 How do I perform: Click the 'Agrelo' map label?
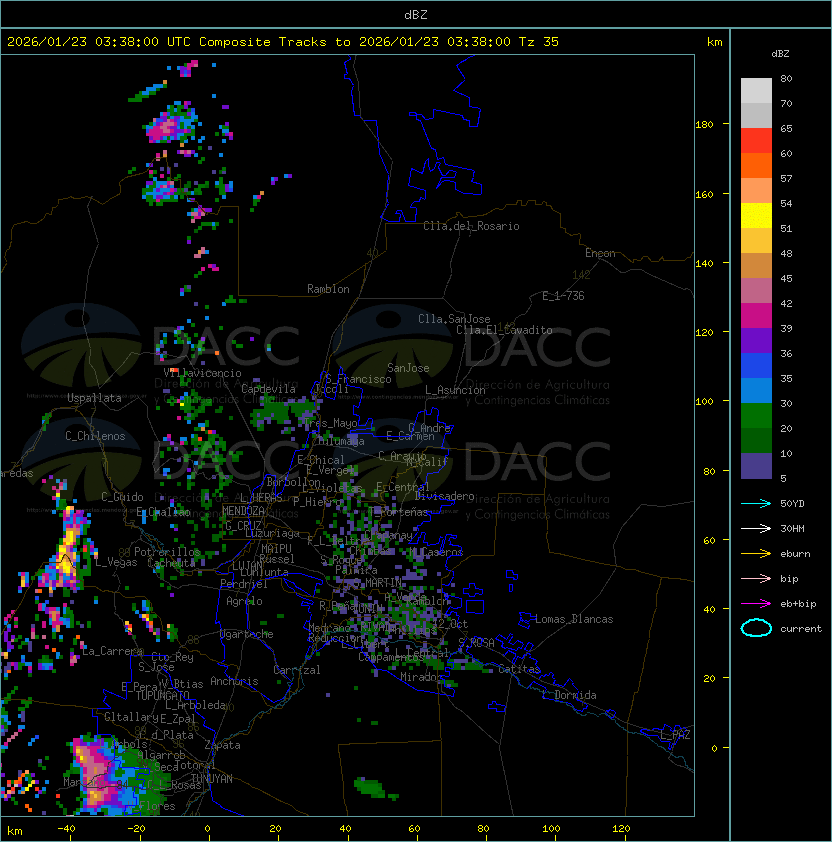tap(244, 601)
